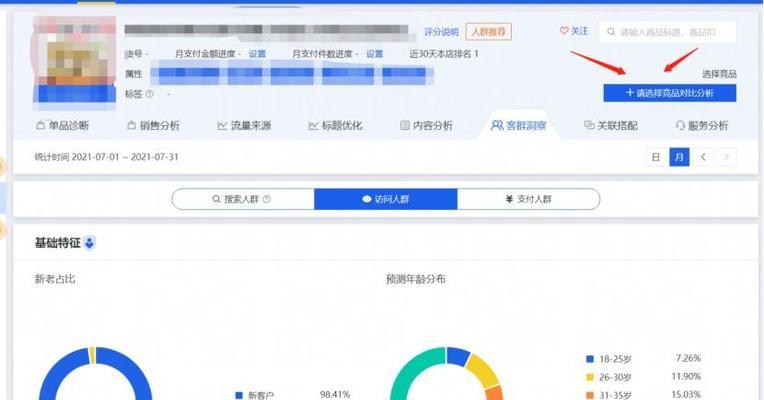Open the 关联搭配 tab

click(x=611, y=126)
